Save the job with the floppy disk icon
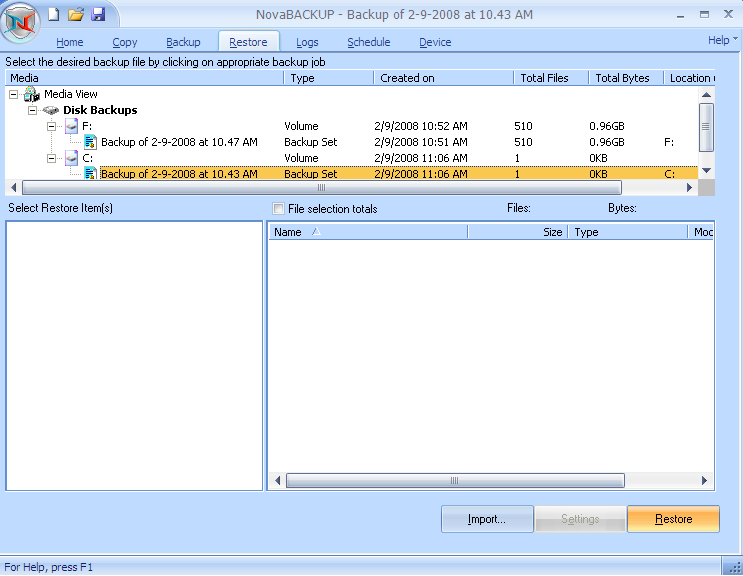The image size is (743, 576). [x=98, y=14]
